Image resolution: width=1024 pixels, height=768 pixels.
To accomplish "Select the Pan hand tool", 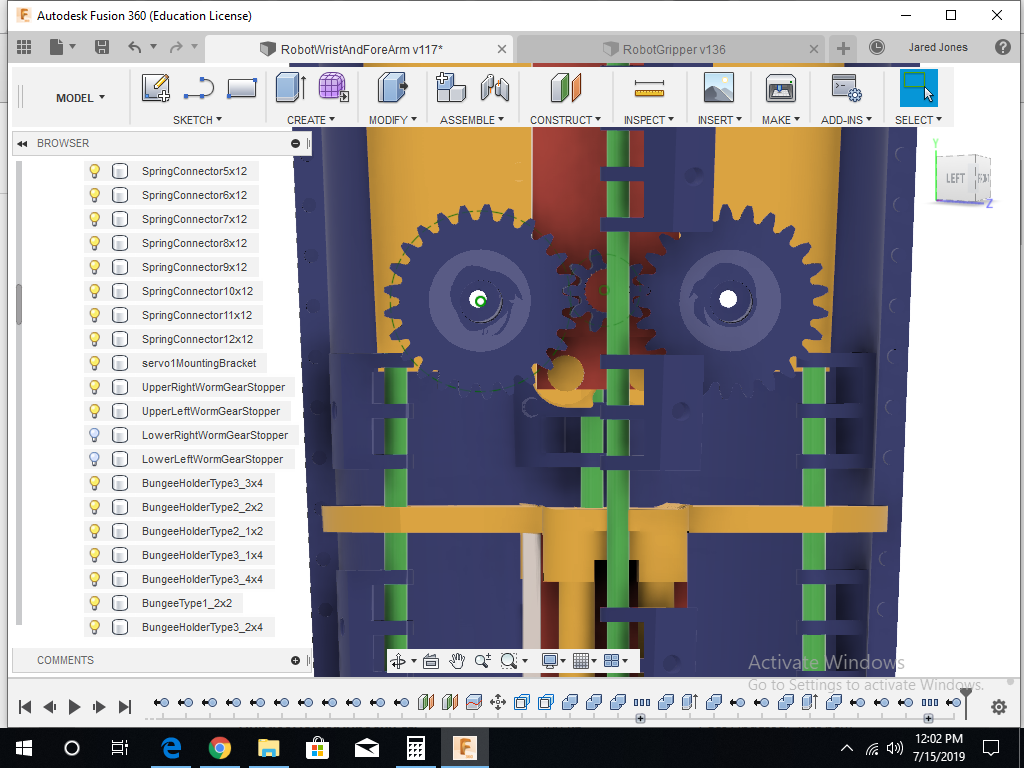I will (x=457, y=661).
